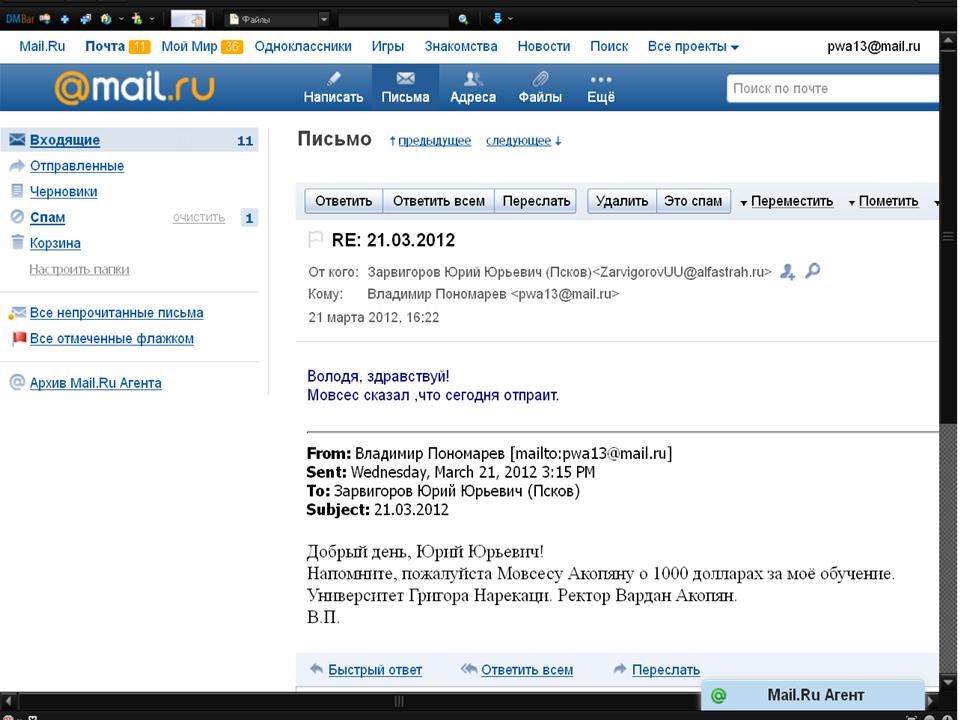Open Игры link in top navigation

pyautogui.click(x=388, y=47)
